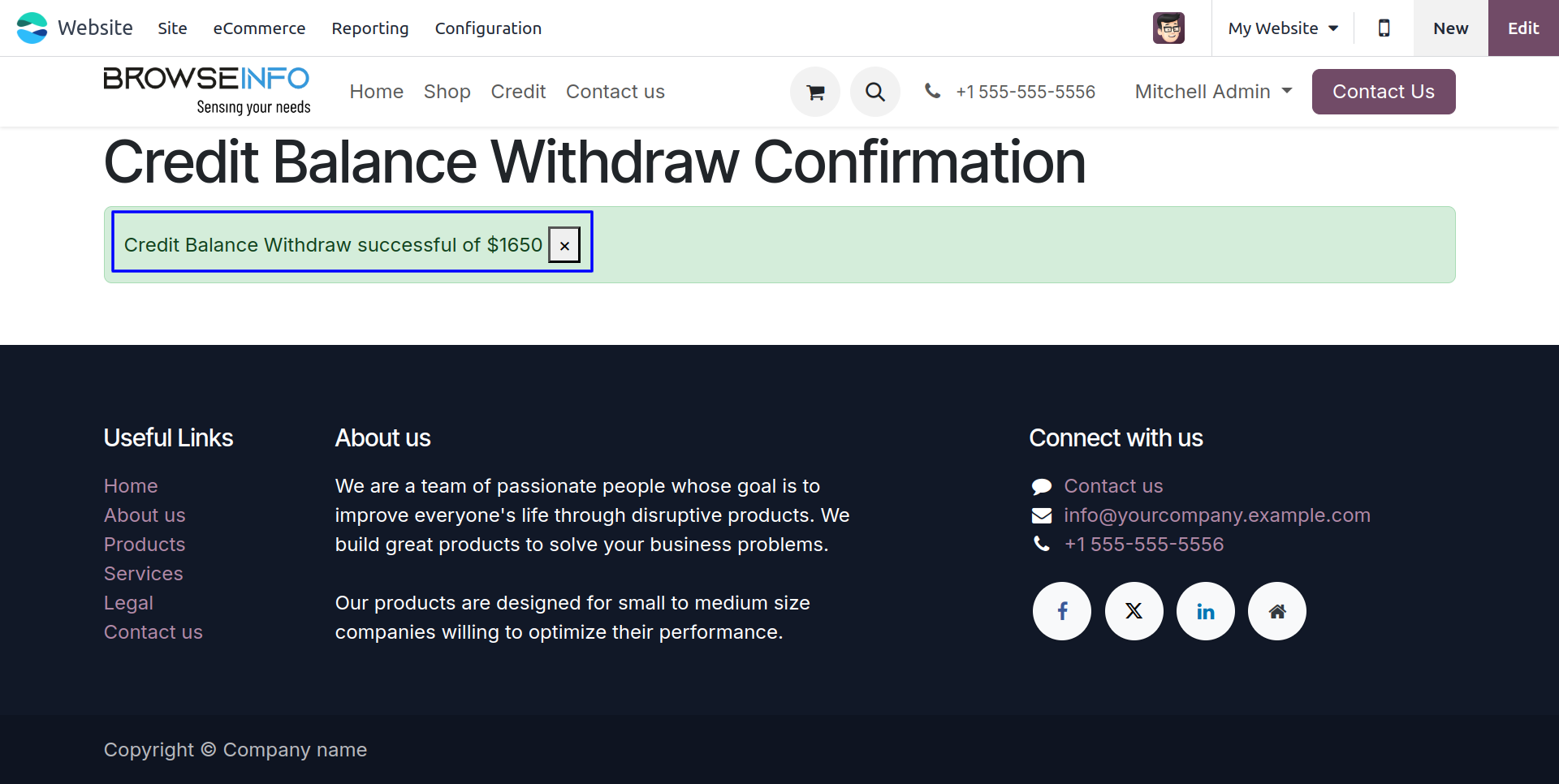Click the Edit button

click(1522, 28)
